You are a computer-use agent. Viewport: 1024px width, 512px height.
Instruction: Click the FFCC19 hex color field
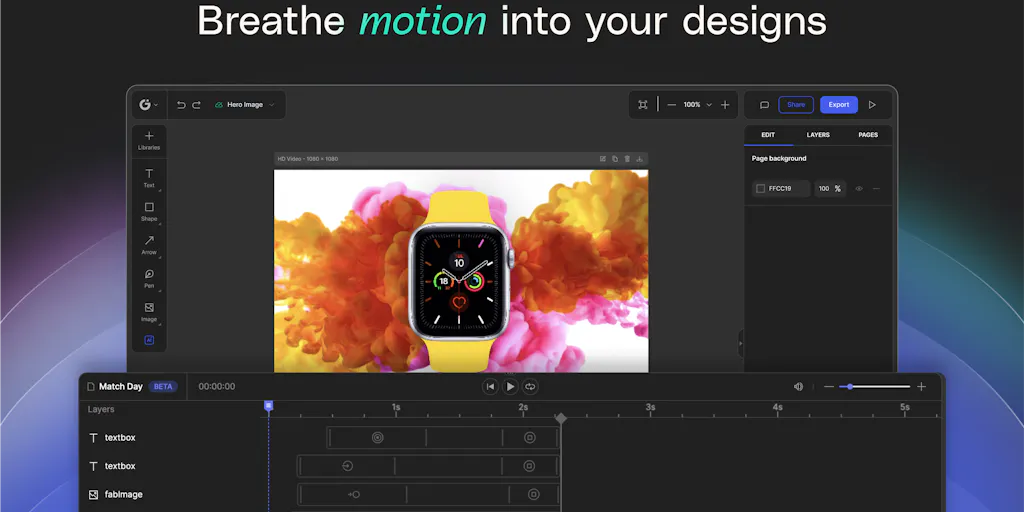tap(781, 189)
